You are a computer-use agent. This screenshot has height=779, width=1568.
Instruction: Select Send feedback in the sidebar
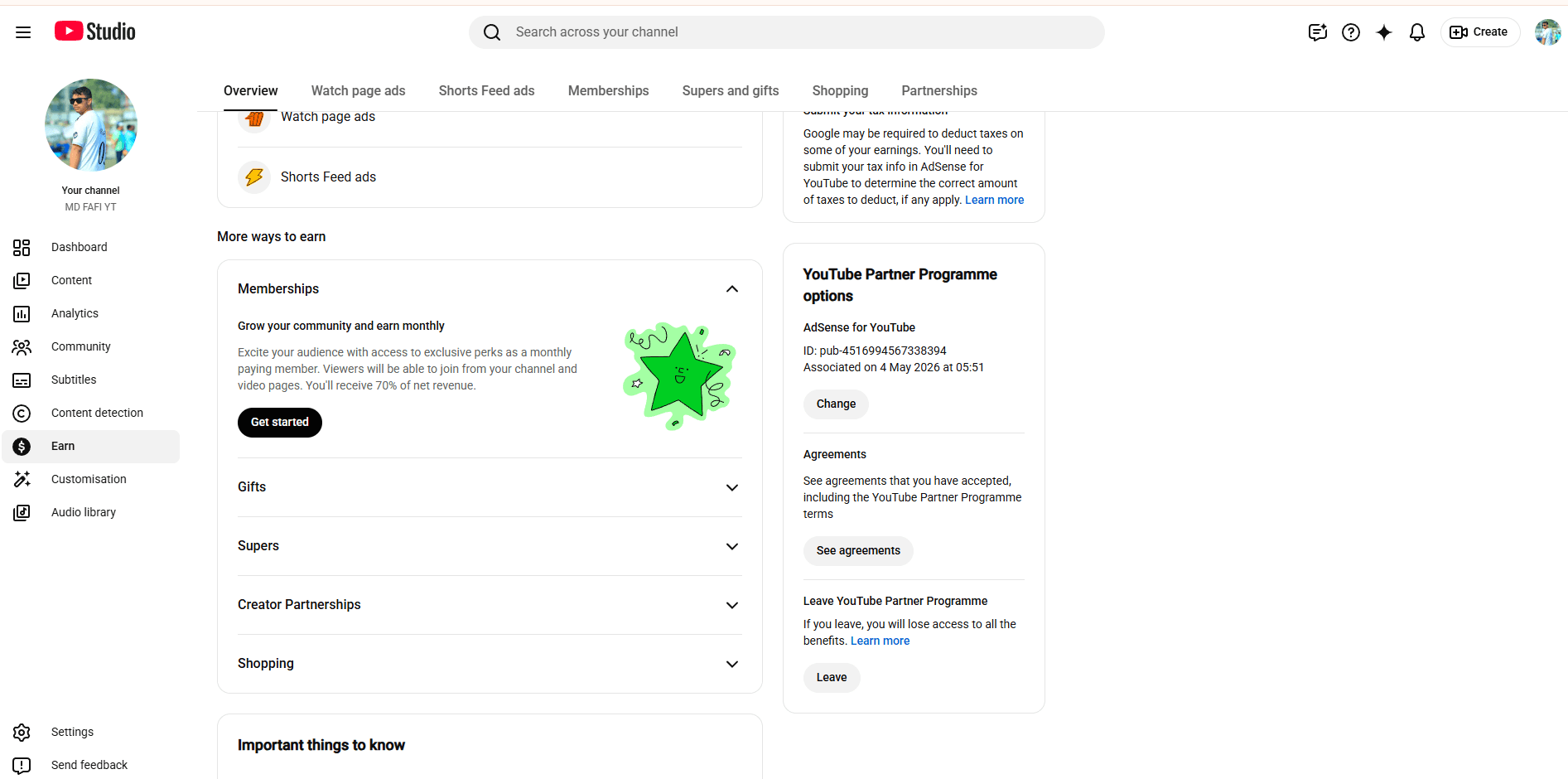pyautogui.click(x=91, y=766)
